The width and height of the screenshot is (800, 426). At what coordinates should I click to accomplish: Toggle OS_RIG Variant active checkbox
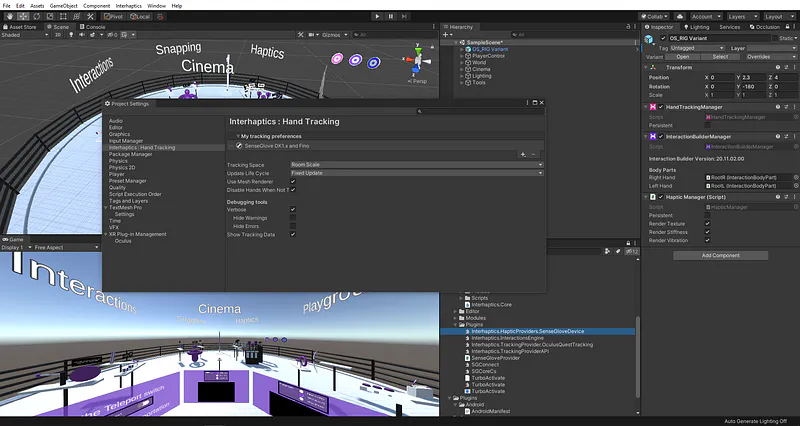(x=663, y=38)
